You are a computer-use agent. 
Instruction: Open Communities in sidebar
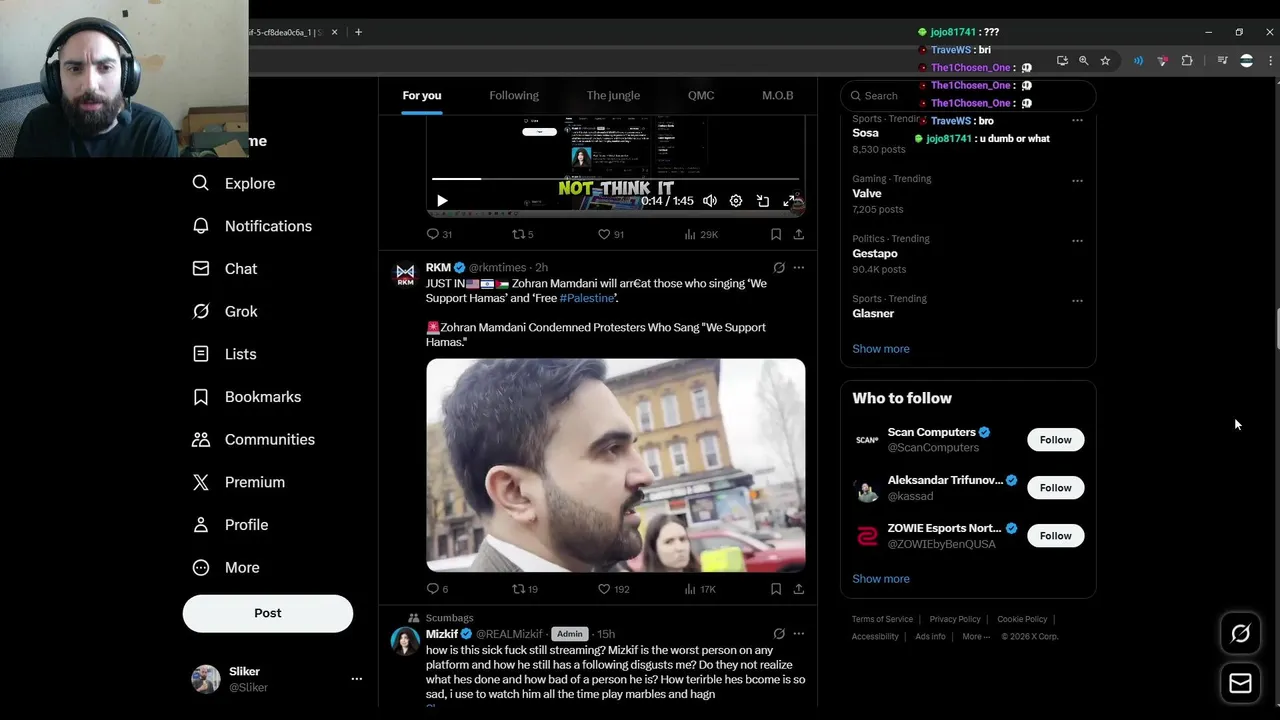[254, 440]
